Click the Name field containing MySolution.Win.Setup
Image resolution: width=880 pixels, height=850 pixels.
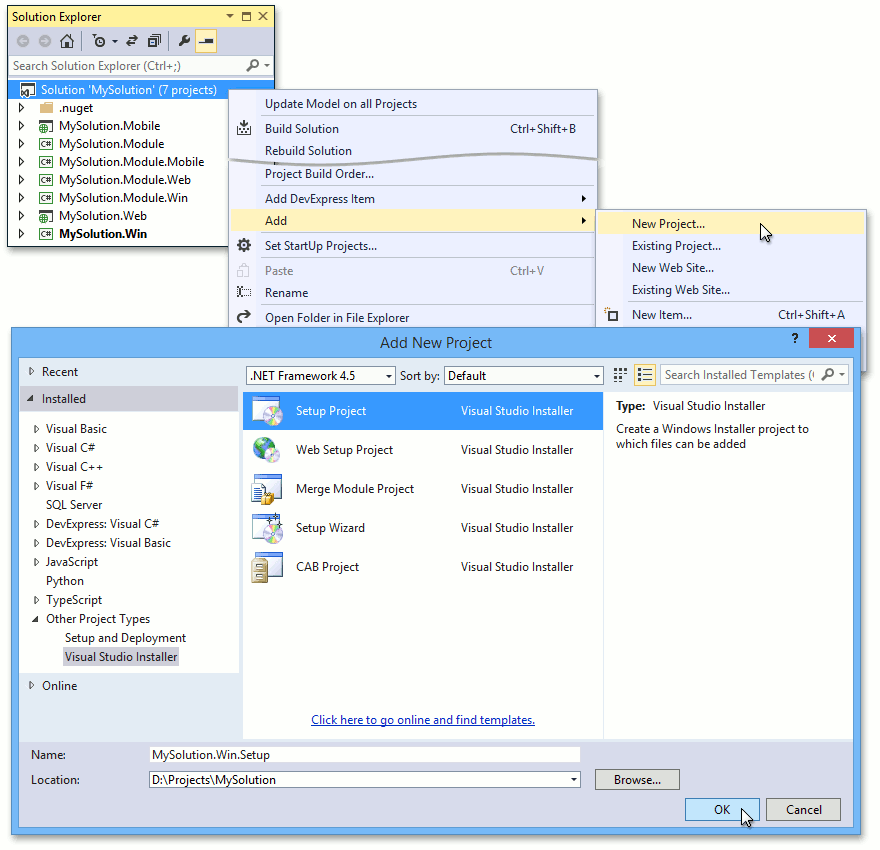365,755
